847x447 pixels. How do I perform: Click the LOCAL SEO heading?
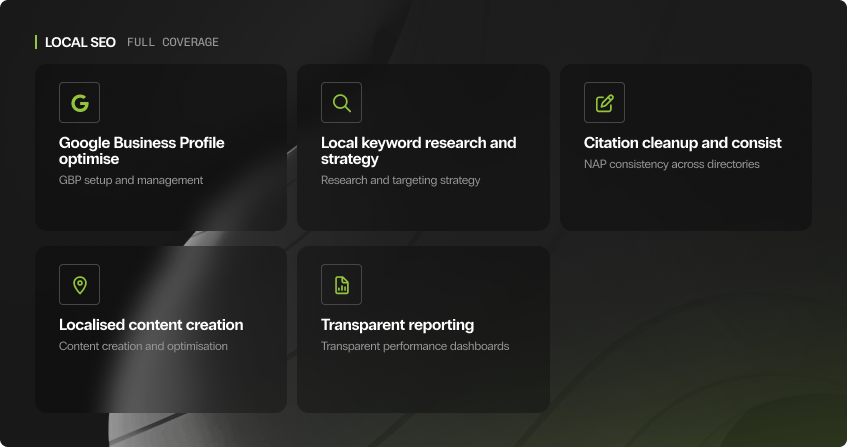(x=80, y=42)
